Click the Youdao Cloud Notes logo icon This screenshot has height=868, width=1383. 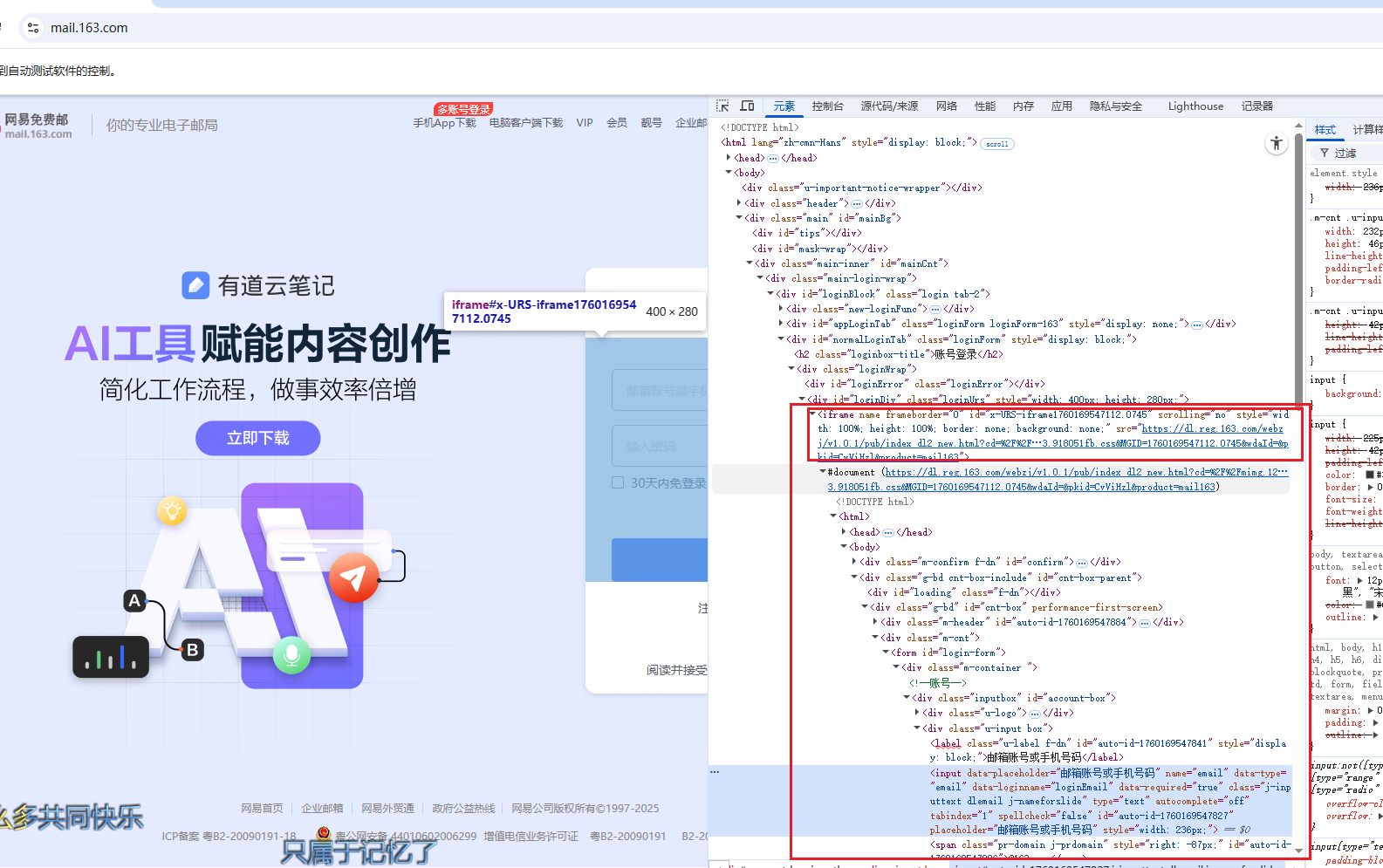(195, 285)
